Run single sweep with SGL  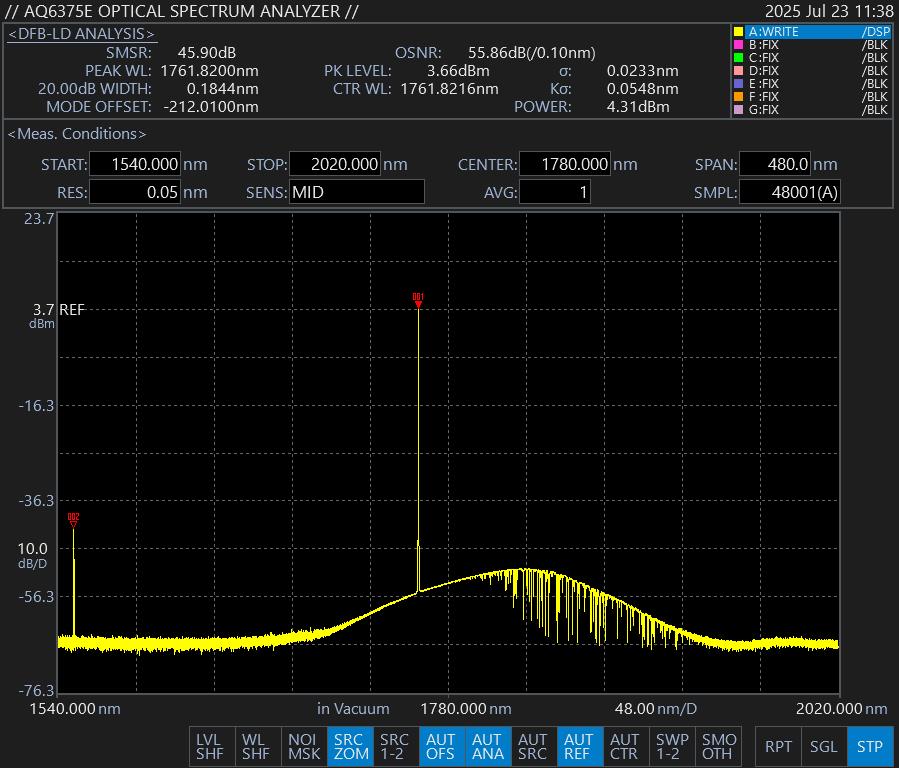(x=823, y=746)
